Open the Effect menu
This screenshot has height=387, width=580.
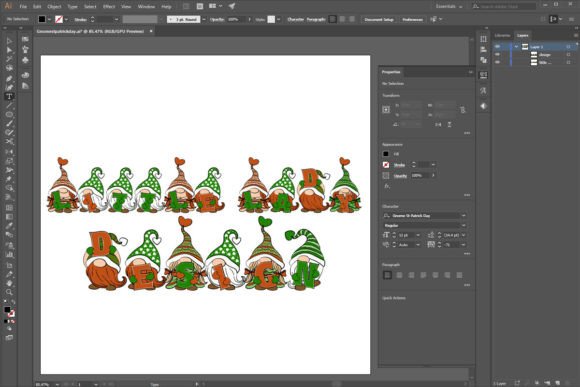[109, 6]
